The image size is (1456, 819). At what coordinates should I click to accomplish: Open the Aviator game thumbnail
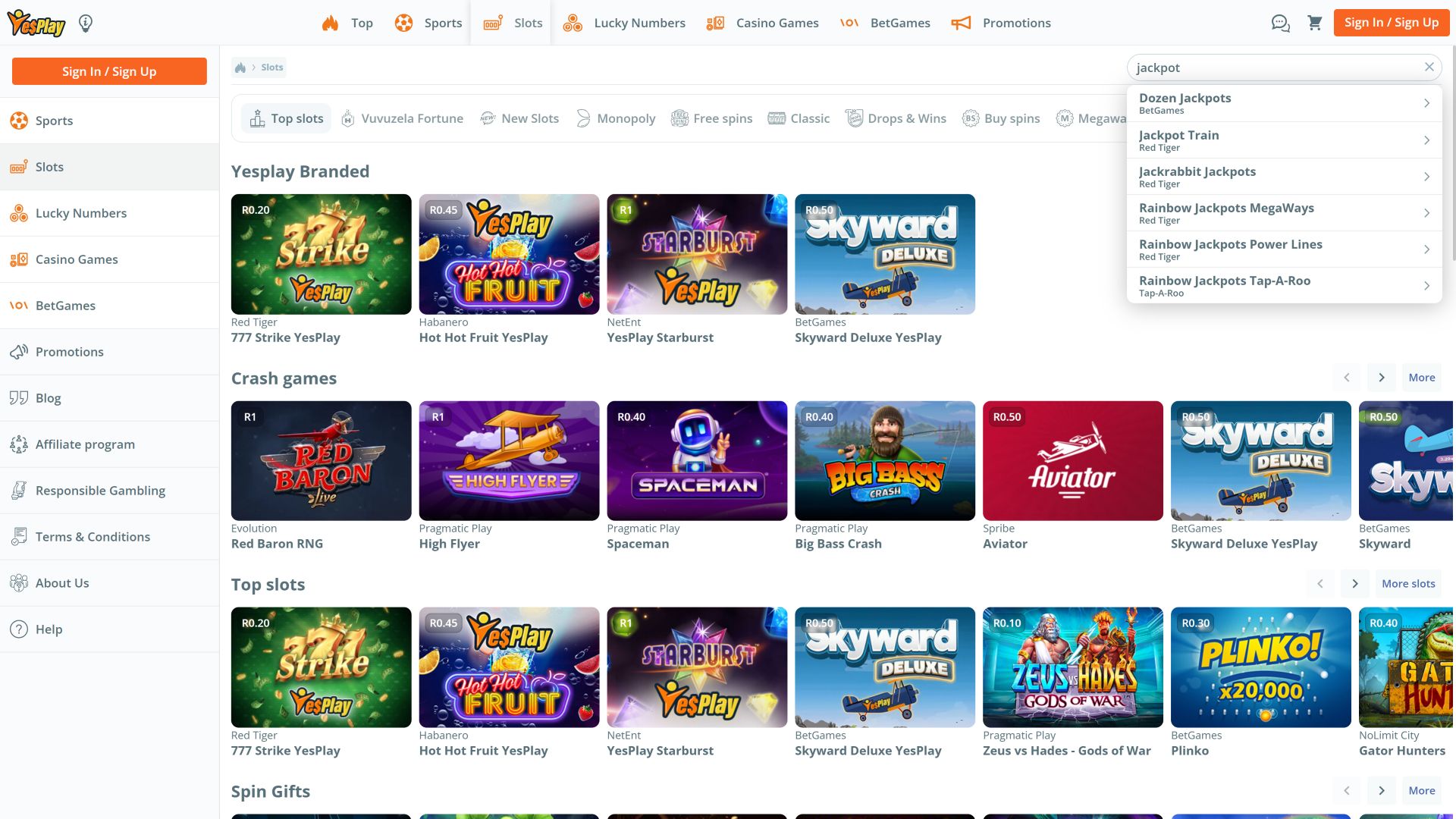tap(1072, 460)
